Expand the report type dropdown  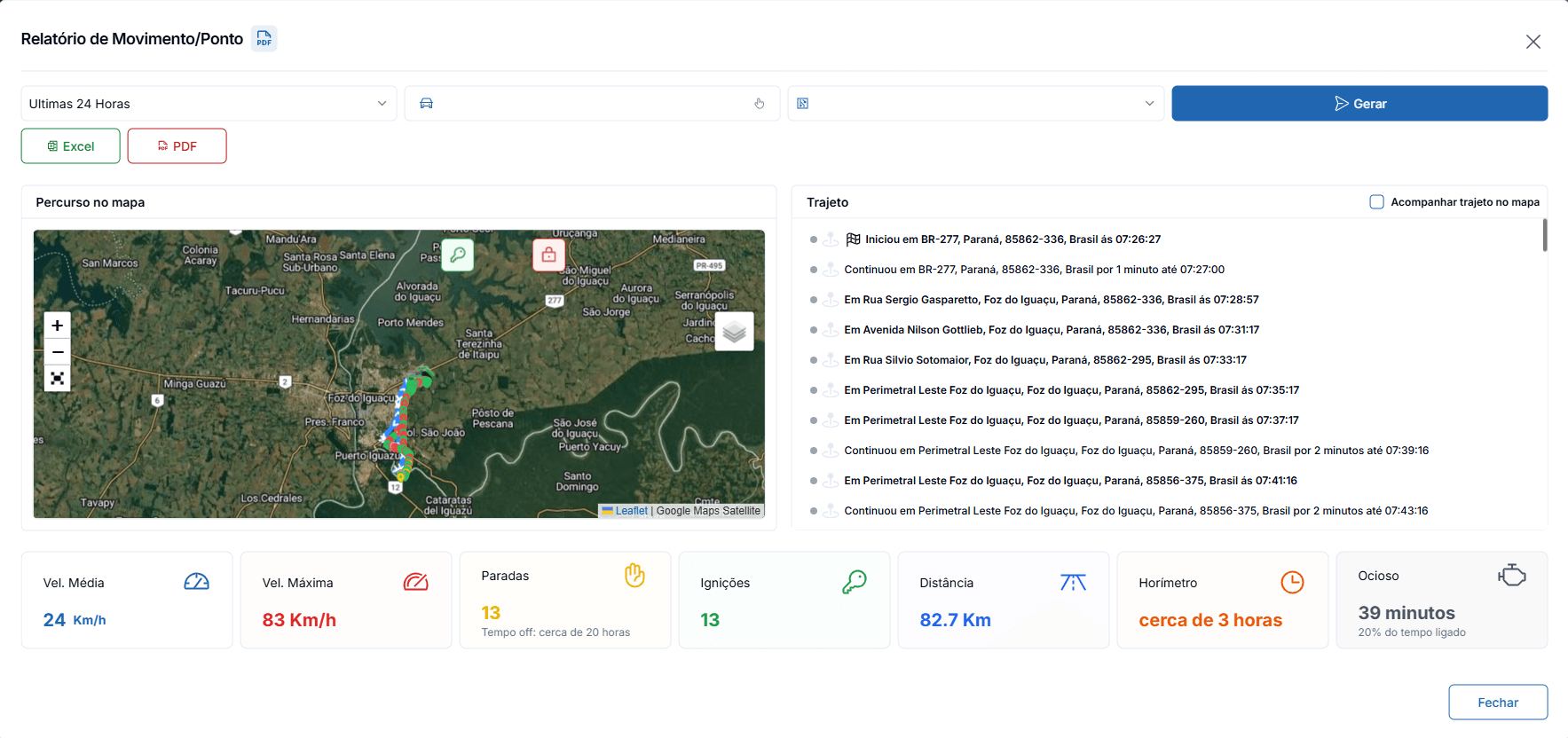coord(975,104)
